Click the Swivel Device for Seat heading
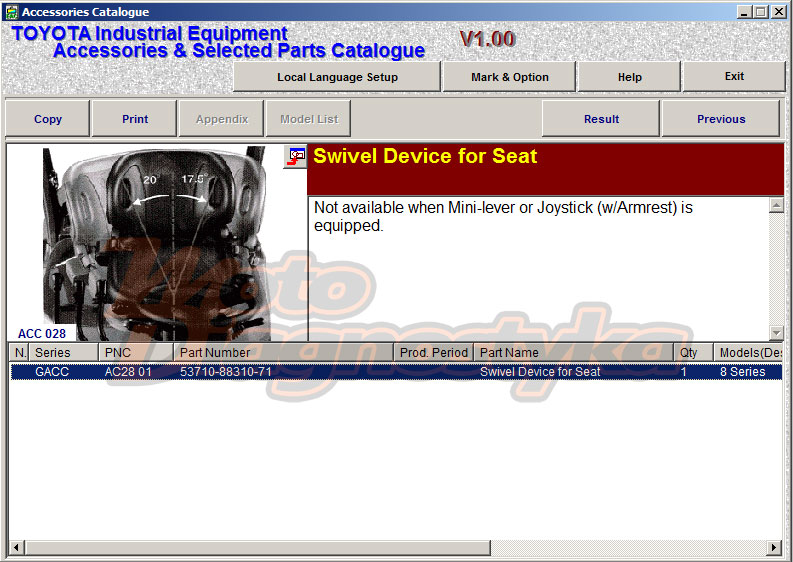The height and width of the screenshot is (562, 793). pos(425,156)
